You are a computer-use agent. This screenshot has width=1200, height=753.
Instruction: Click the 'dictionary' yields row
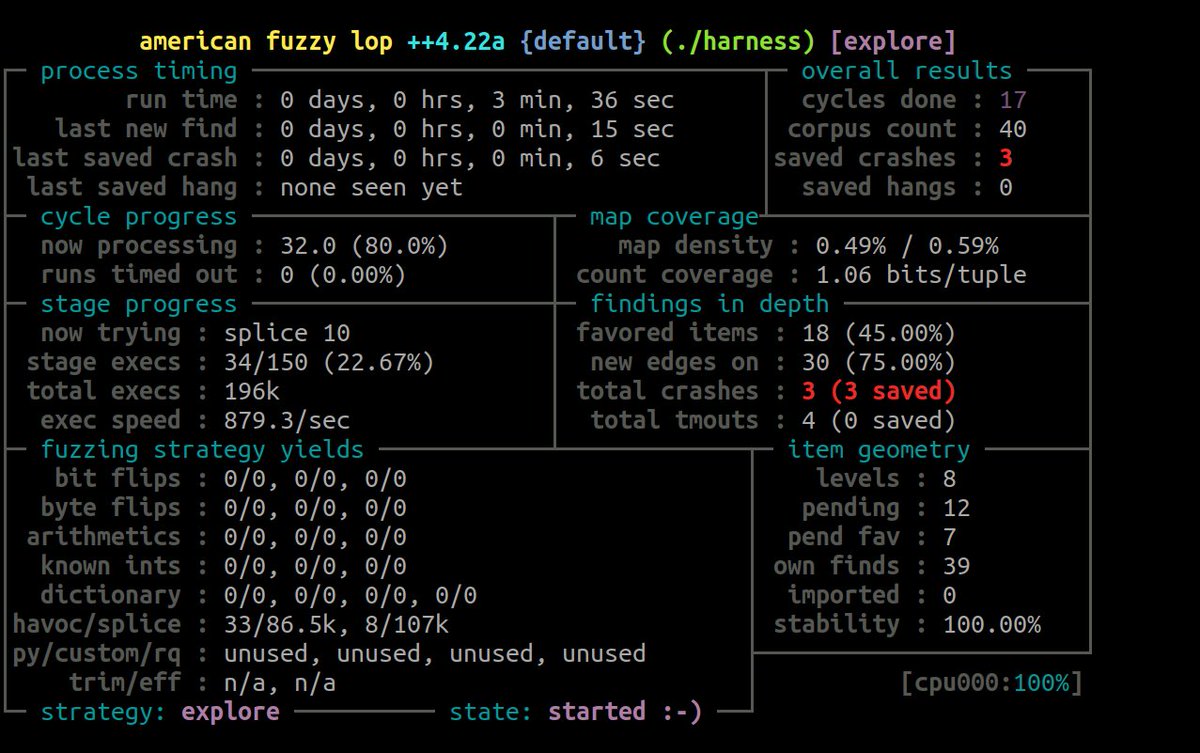pos(258,596)
